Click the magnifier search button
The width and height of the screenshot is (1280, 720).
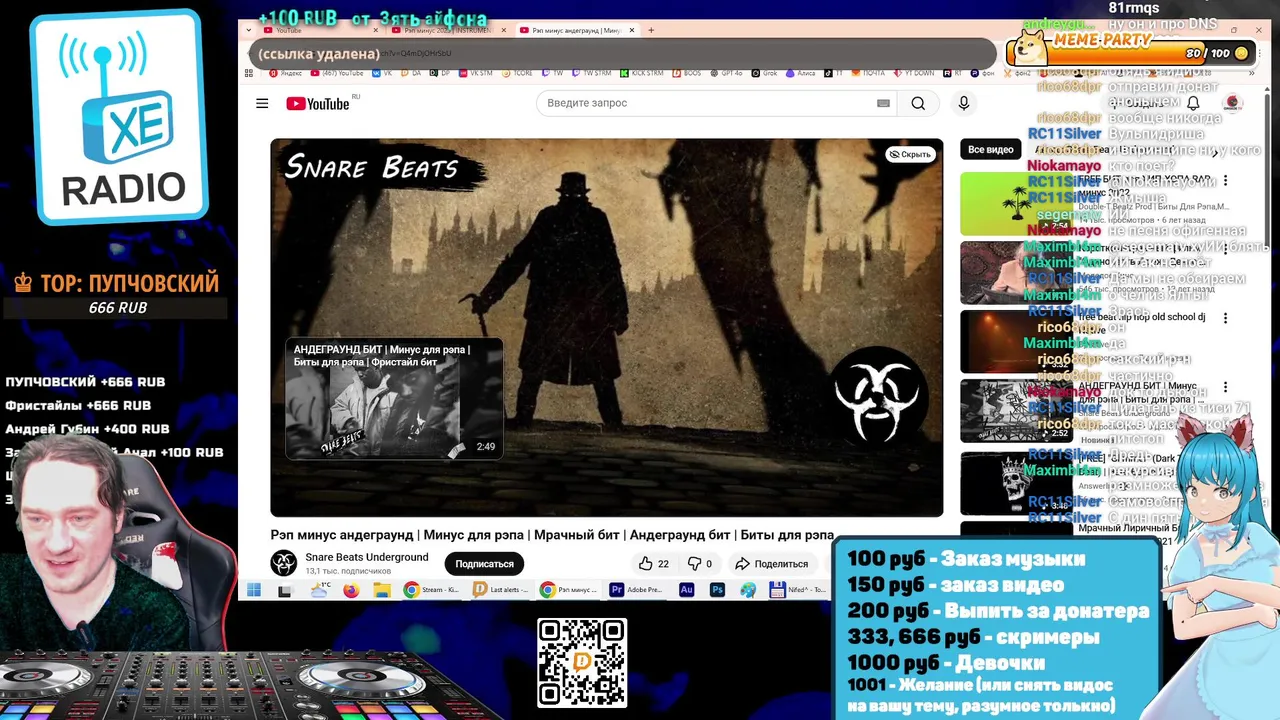[x=918, y=103]
